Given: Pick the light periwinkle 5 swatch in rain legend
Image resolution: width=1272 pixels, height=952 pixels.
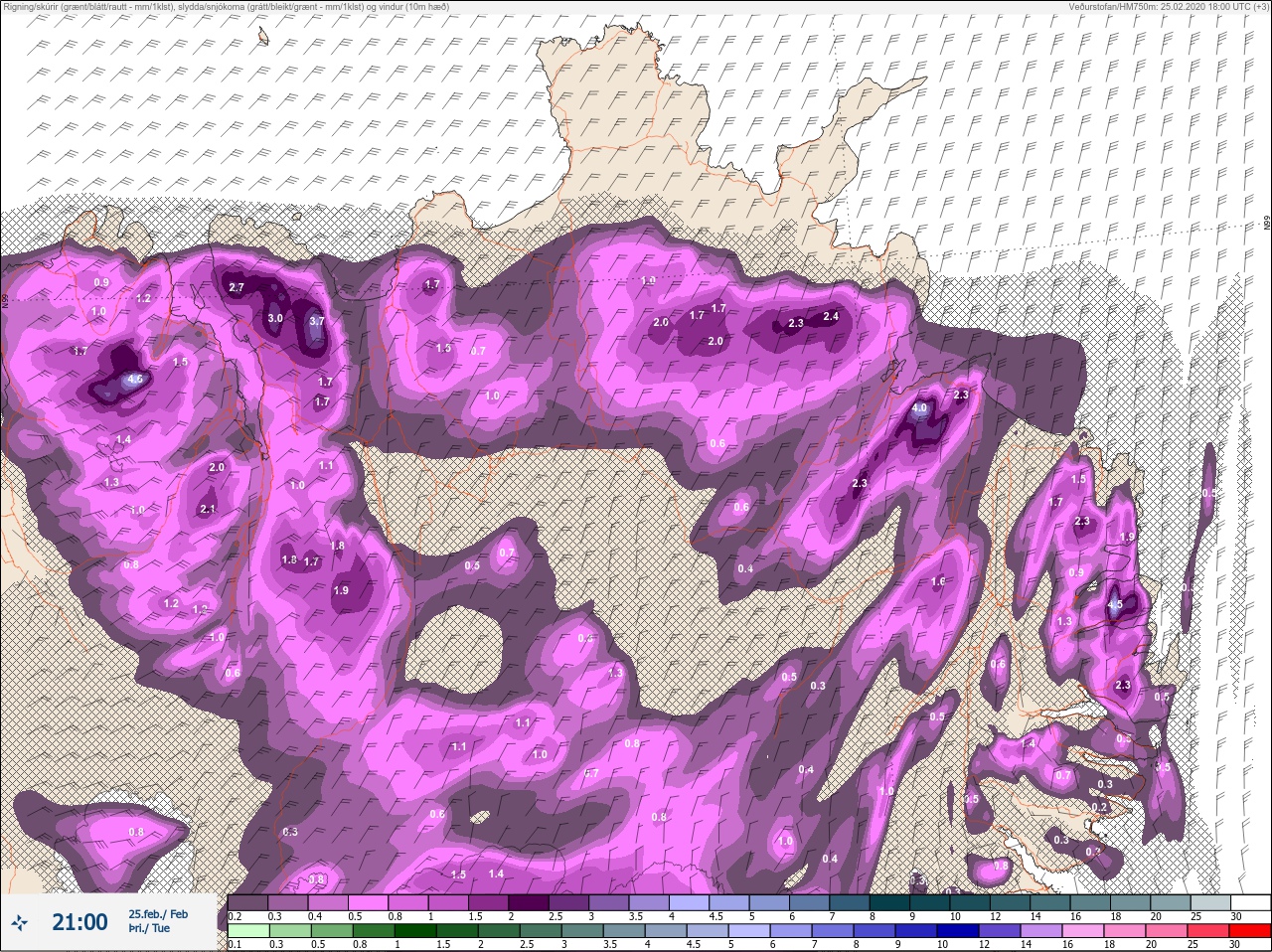Looking at the screenshot, I should tap(749, 931).
